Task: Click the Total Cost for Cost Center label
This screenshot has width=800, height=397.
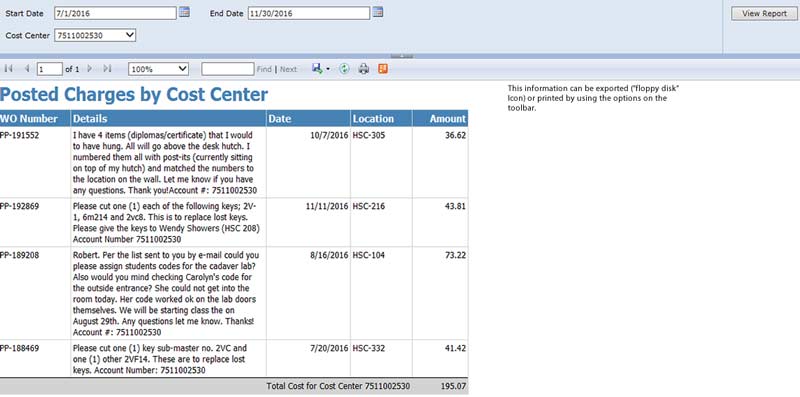Action: [338, 386]
